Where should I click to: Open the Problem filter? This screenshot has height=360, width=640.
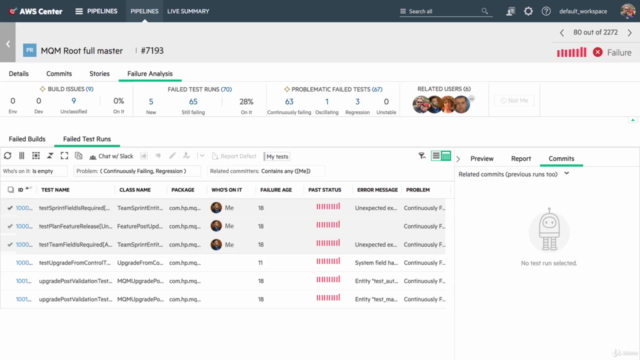pos(137,171)
